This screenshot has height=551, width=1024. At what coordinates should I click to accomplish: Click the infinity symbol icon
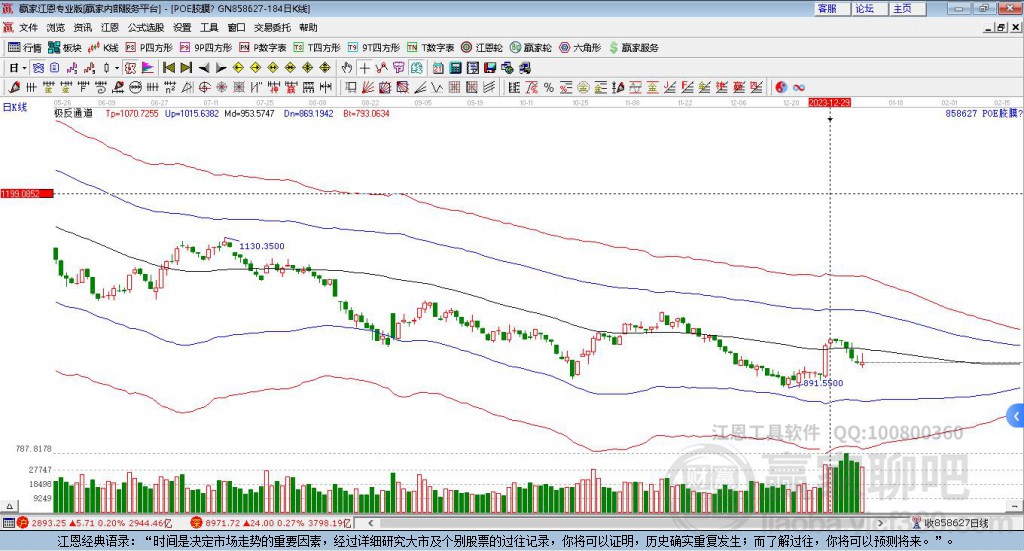(799, 88)
